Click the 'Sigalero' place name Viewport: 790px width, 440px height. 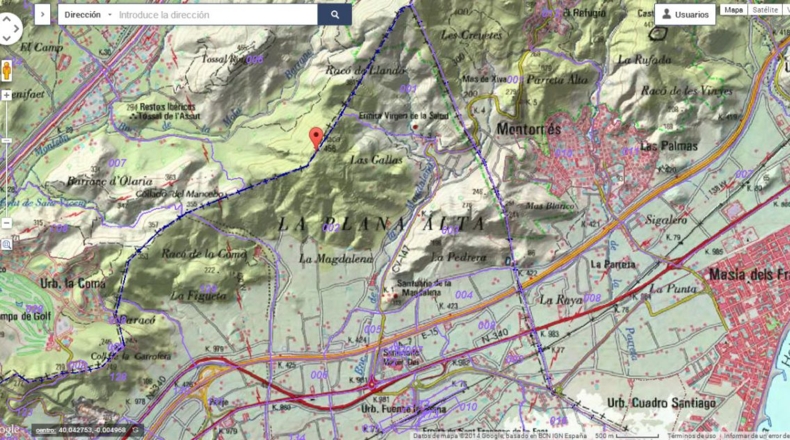click(666, 220)
